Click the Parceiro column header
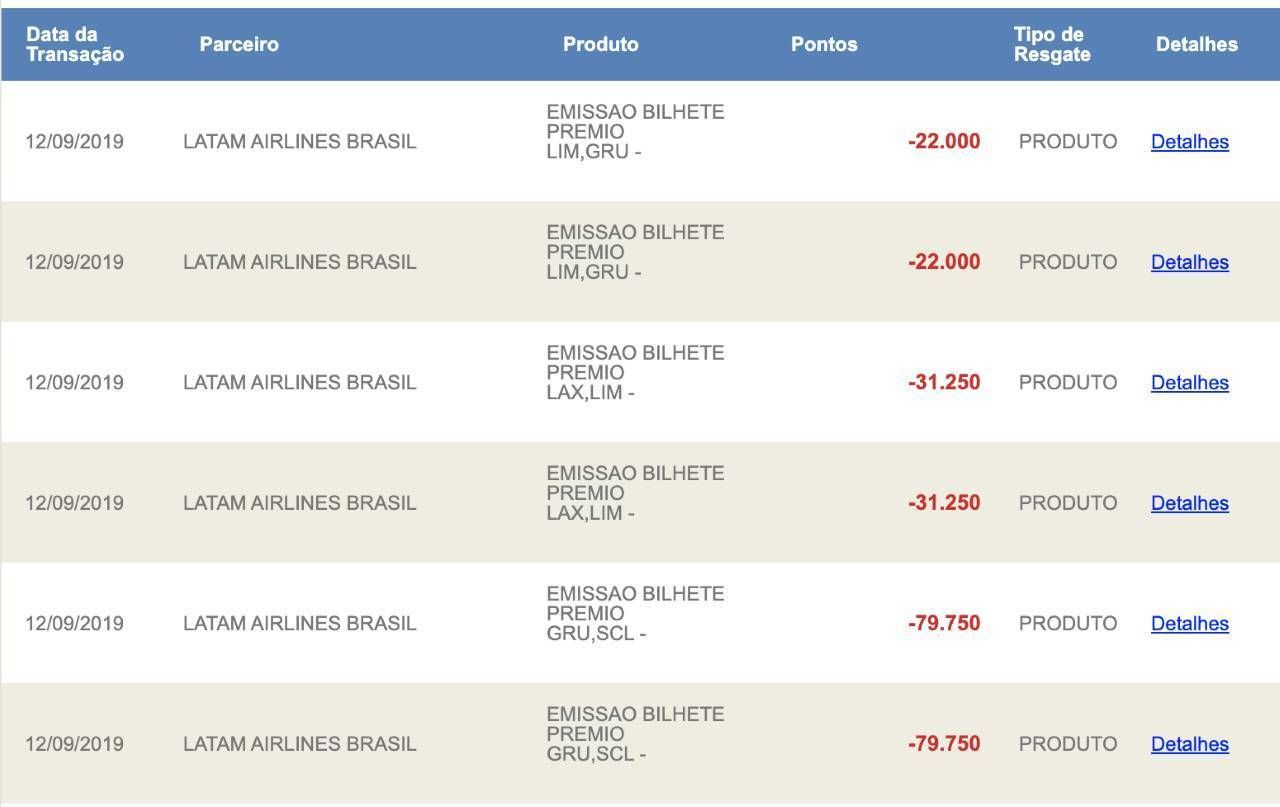 [x=239, y=45]
